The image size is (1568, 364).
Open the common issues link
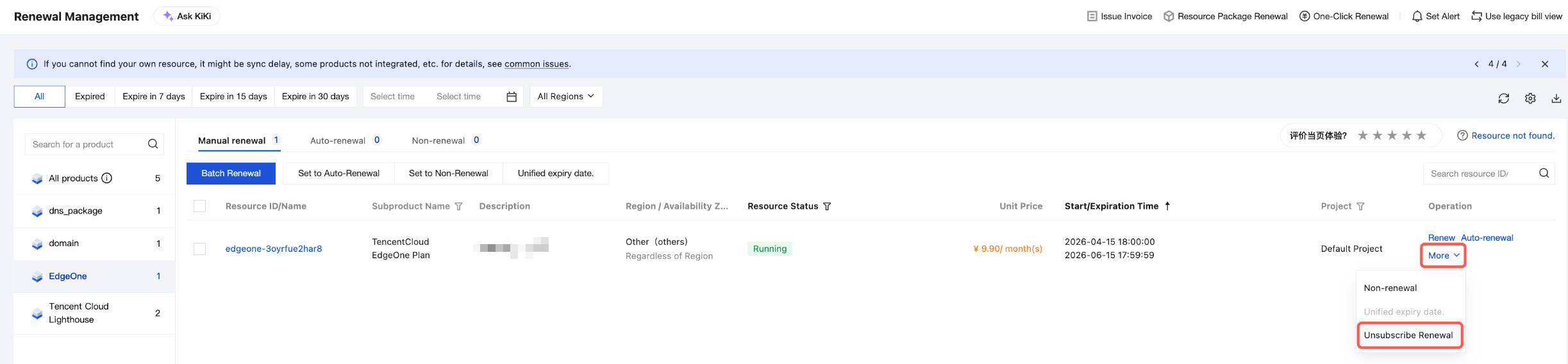click(x=537, y=64)
